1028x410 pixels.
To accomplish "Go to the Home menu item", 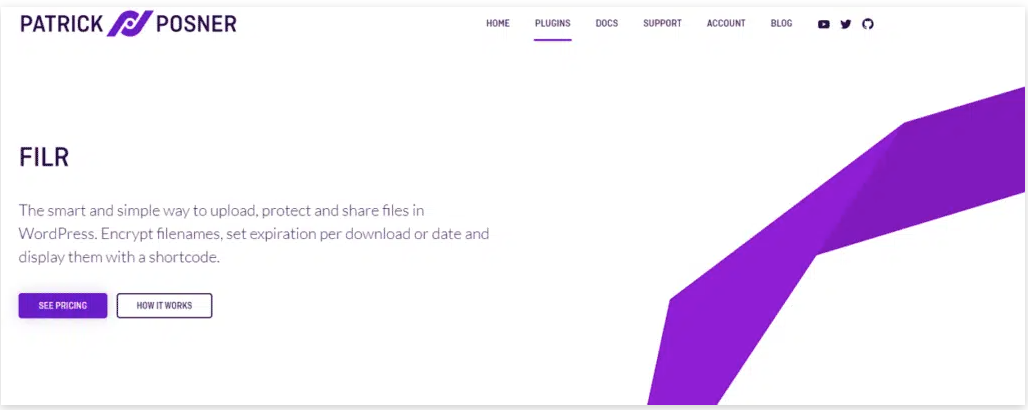I will [498, 24].
